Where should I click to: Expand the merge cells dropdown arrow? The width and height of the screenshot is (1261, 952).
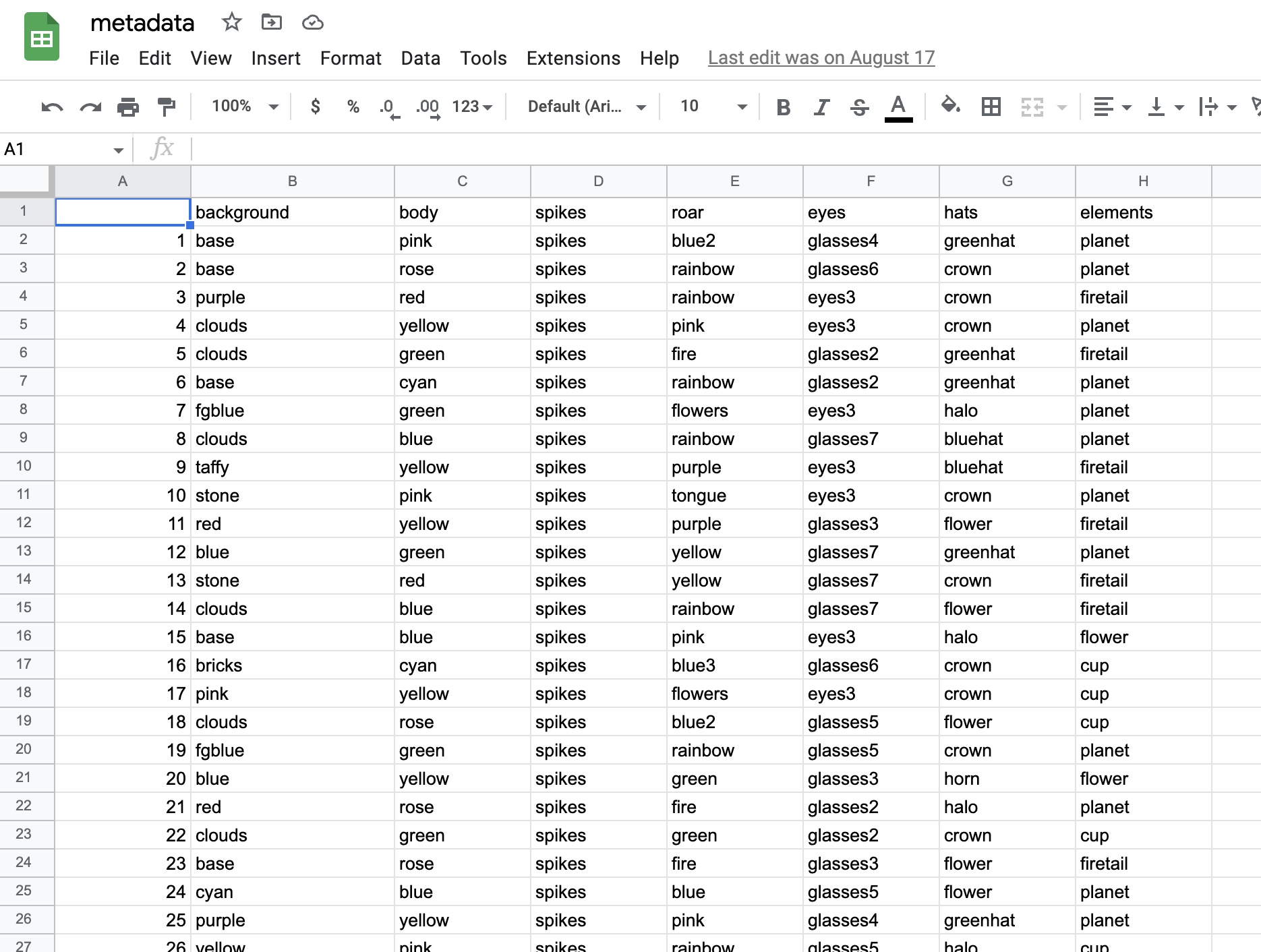[x=1062, y=107]
